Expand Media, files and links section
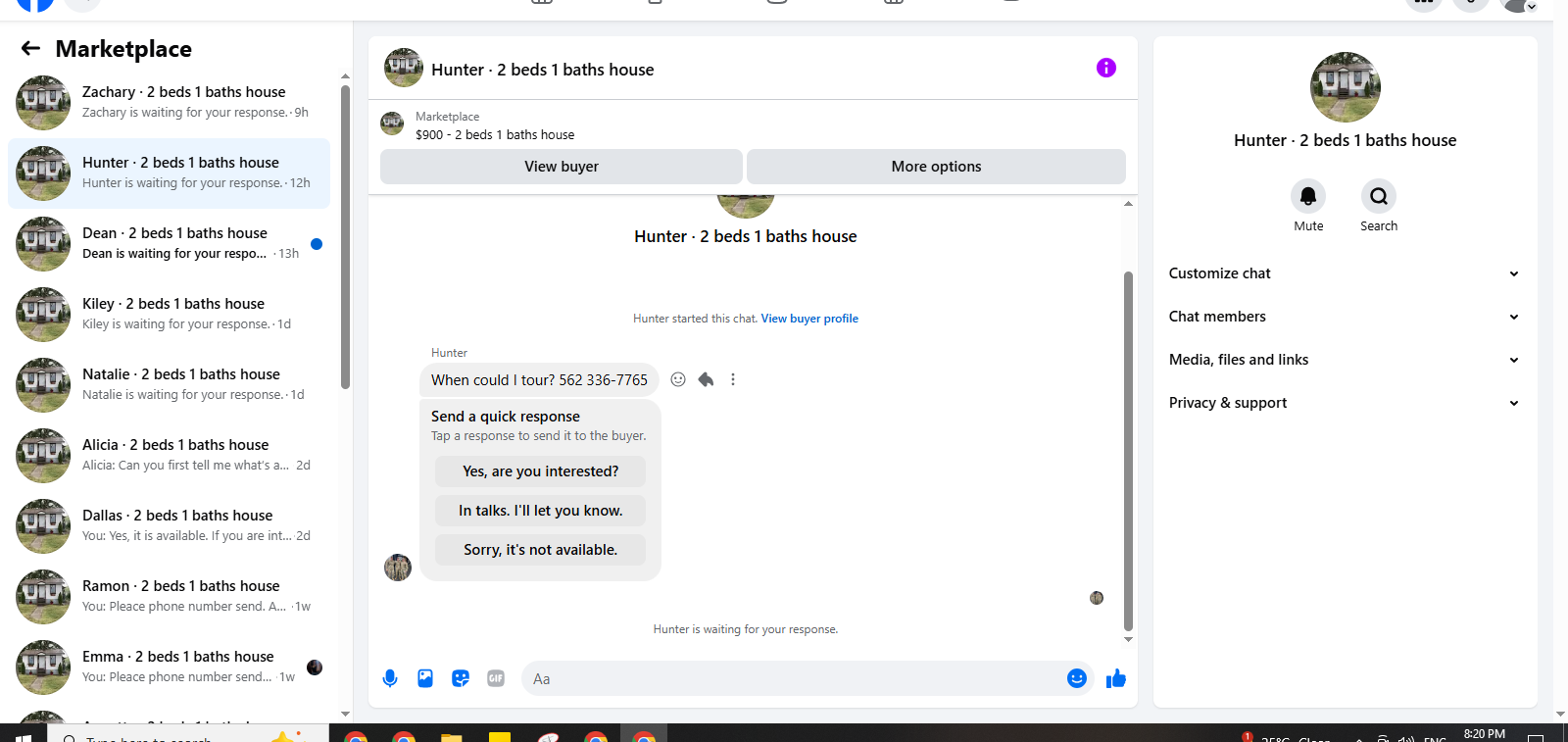Screen dimensions: 1568x742 point(1345,360)
